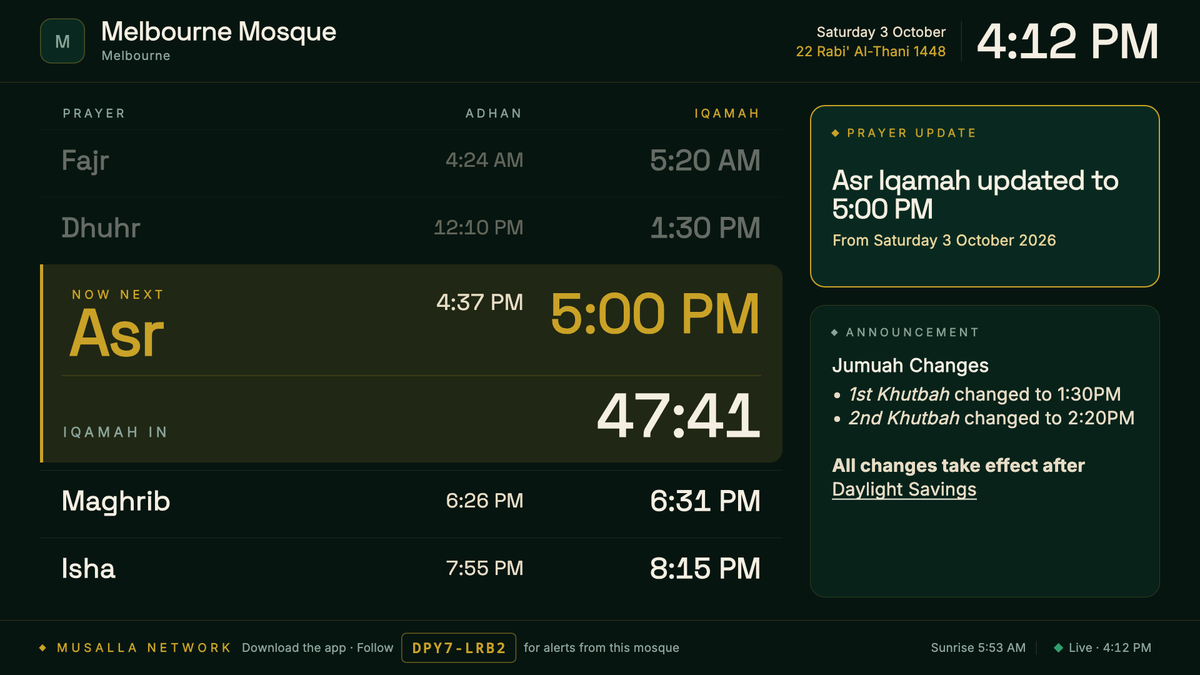This screenshot has height=675, width=1200.
Task: Click the Saturday 3 October date
Action: click(881, 32)
